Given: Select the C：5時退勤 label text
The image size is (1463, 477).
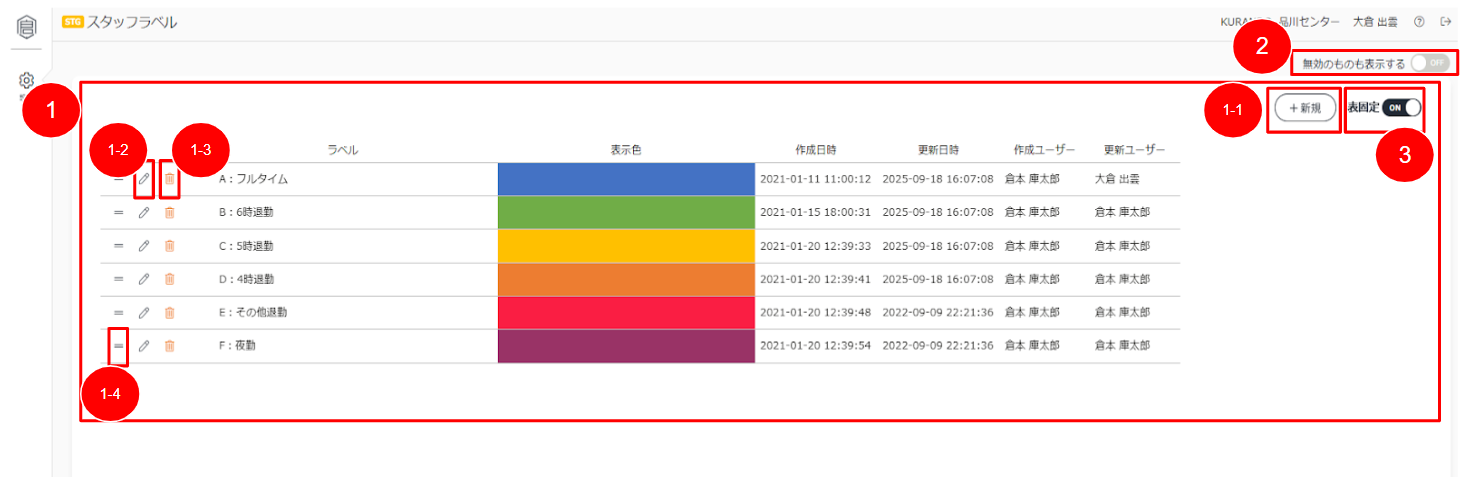Looking at the screenshot, I should tap(246, 246).
